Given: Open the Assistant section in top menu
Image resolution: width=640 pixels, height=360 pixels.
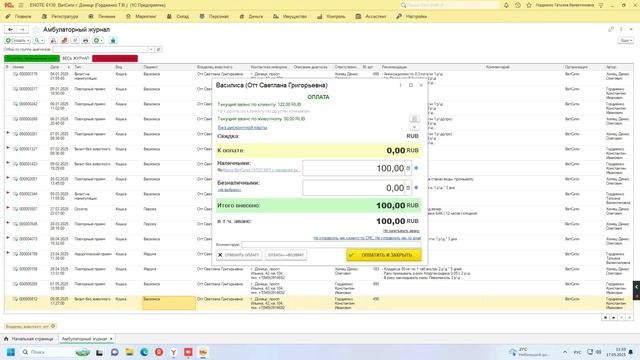Looking at the screenshot, I should (x=371, y=17).
